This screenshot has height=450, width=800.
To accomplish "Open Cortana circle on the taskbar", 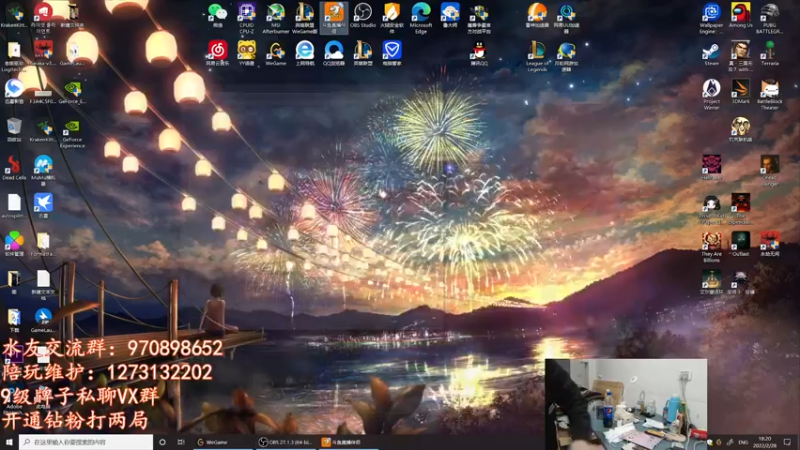I will pyautogui.click(x=162, y=442).
